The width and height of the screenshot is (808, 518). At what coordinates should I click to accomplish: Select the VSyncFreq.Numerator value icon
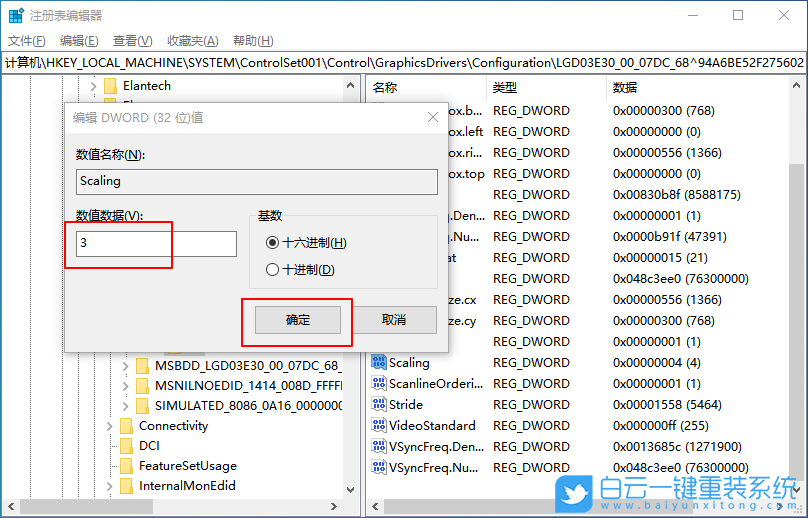coord(379,467)
